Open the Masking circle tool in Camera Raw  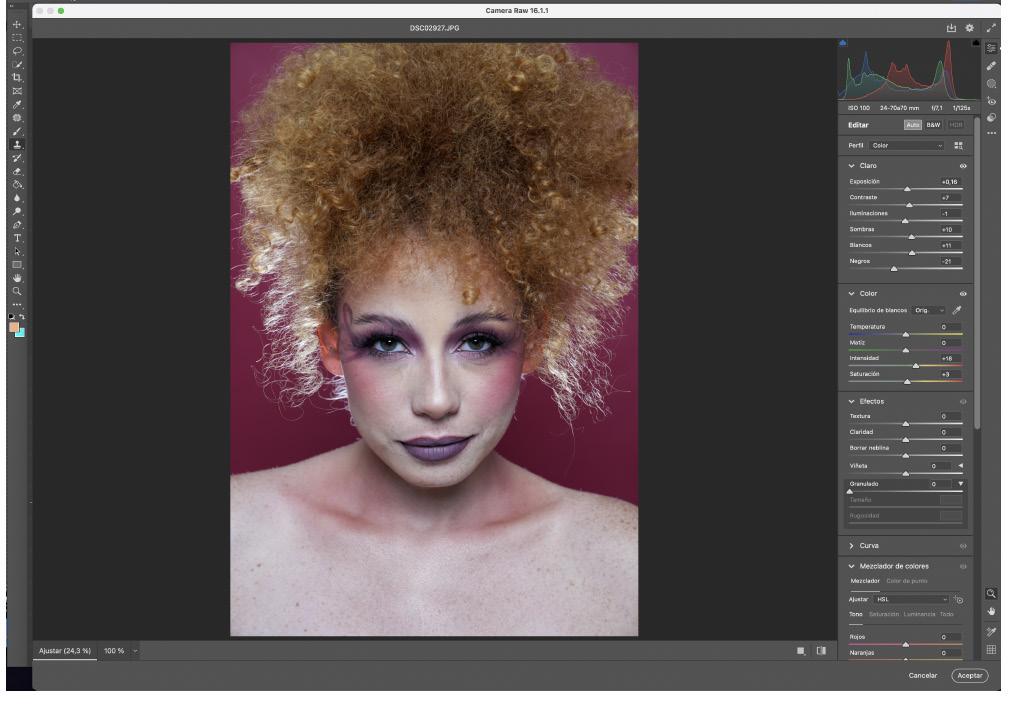(x=991, y=83)
